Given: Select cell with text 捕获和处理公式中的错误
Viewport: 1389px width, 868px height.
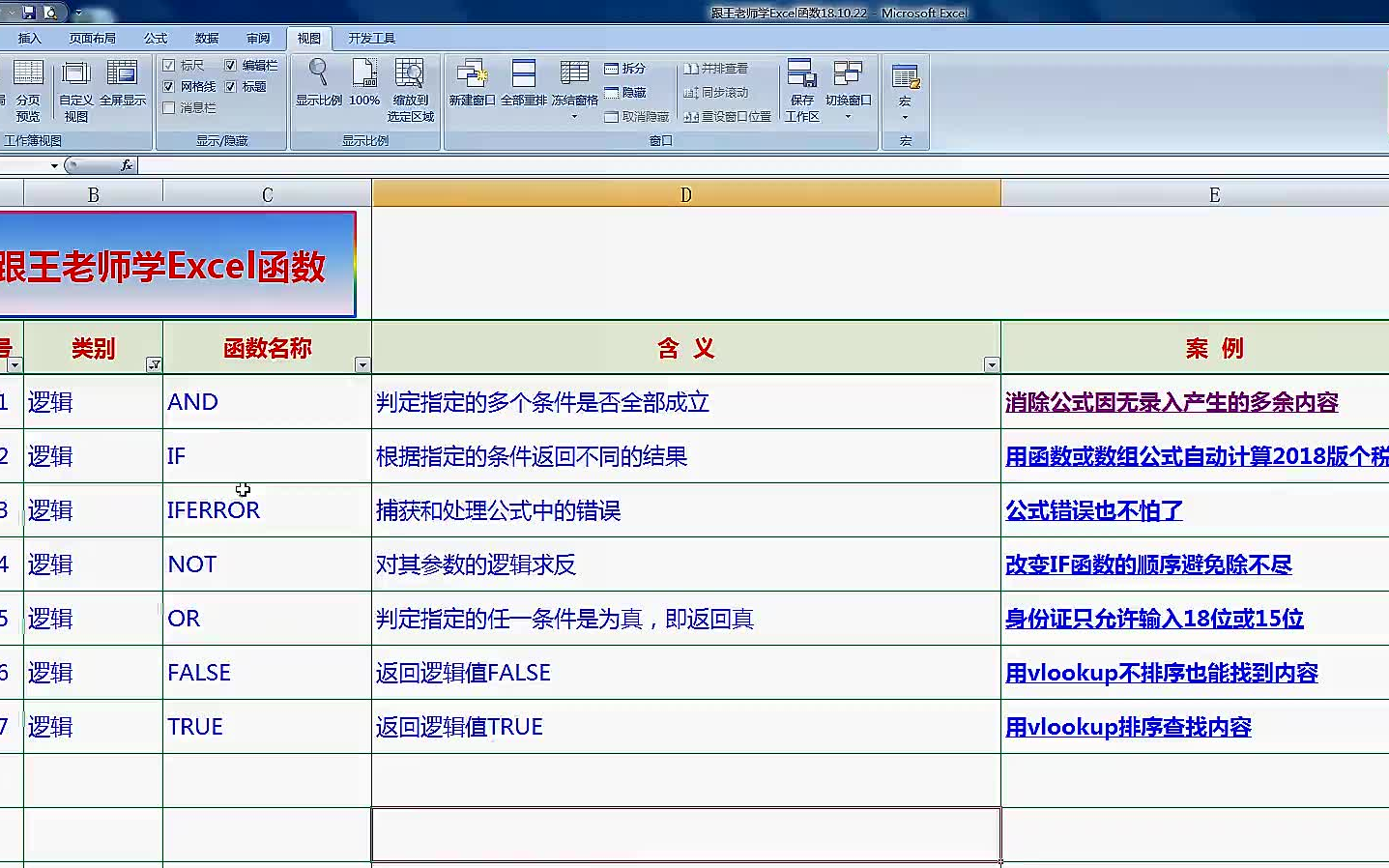Looking at the screenshot, I should pos(686,510).
